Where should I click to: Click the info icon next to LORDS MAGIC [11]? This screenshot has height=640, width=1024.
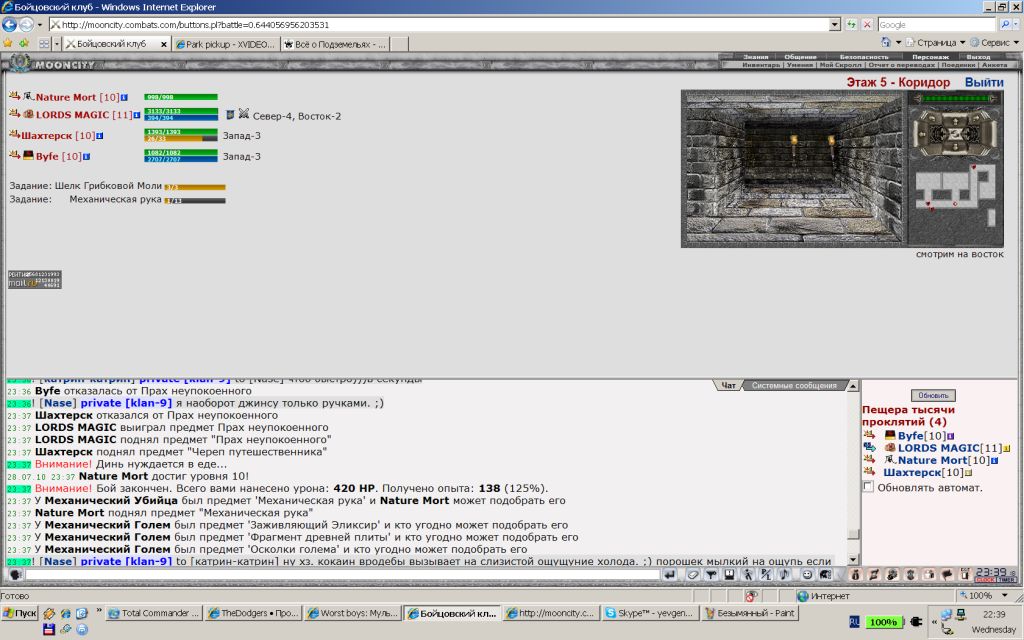[136, 115]
